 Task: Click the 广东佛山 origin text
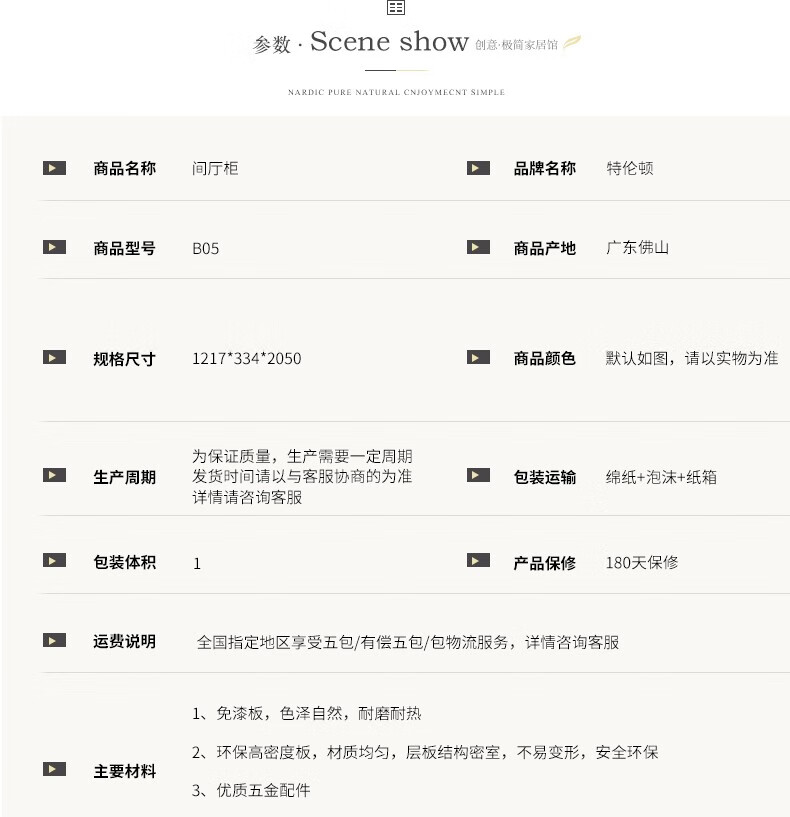(x=637, y=247)
